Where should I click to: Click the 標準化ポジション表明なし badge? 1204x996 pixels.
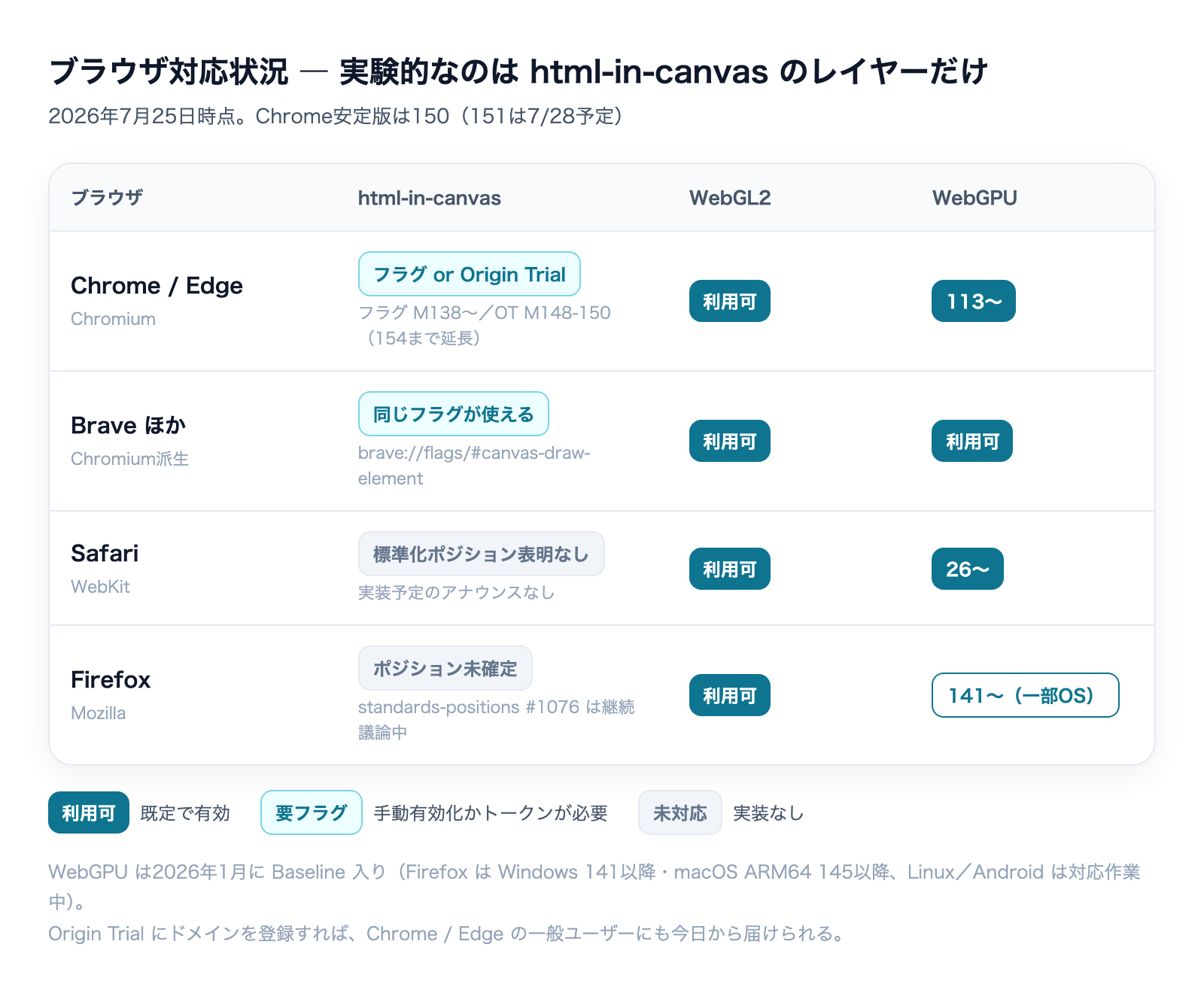482,554
